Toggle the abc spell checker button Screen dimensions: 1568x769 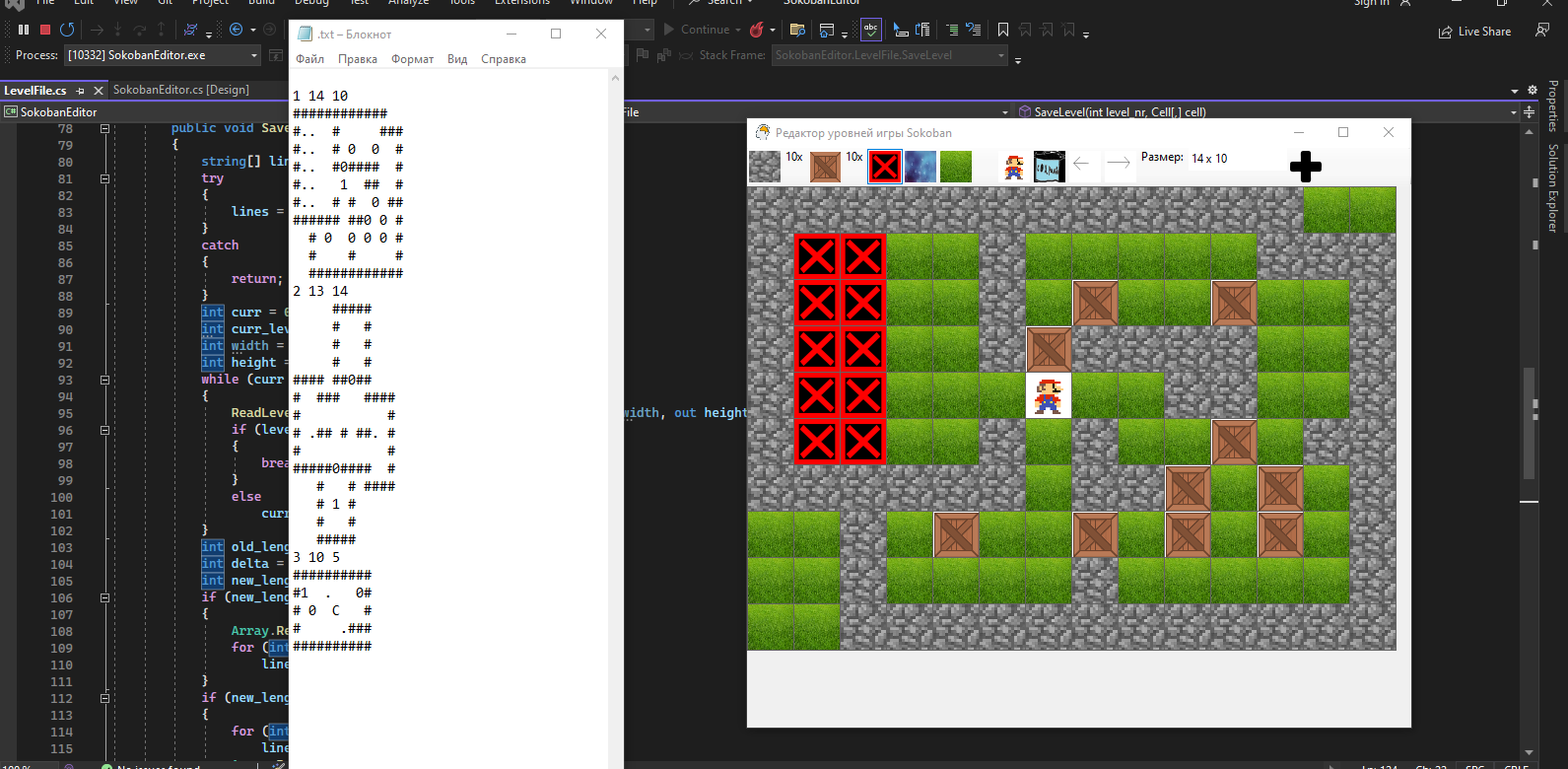click(871, 30)
